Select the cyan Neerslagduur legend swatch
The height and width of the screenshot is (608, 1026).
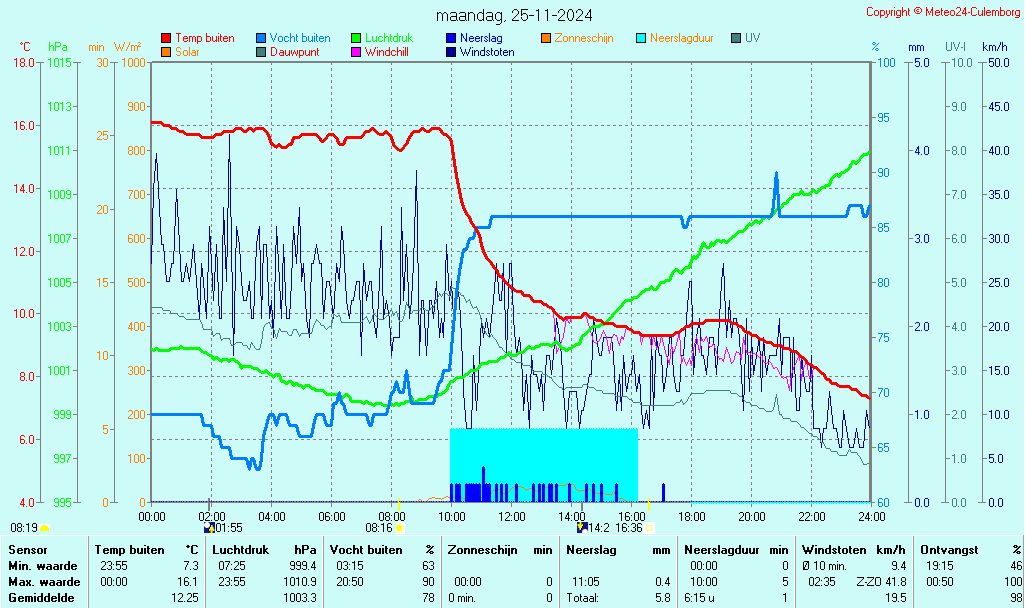coord(641,39)
